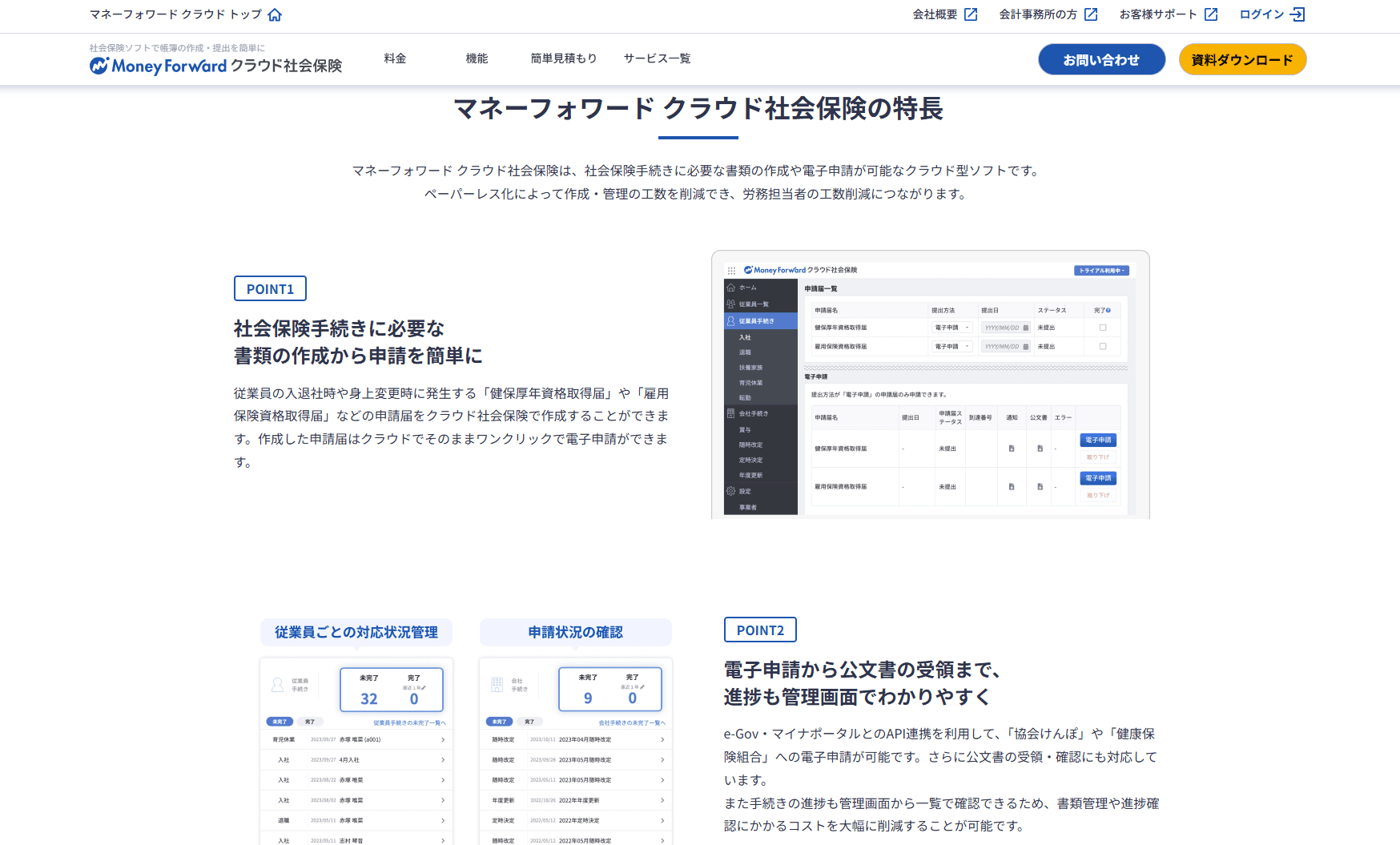Screen dimensions: 1400x845
Task: Select 年度更新 in the dark sidebar
Action: click(x=751, y=475)
